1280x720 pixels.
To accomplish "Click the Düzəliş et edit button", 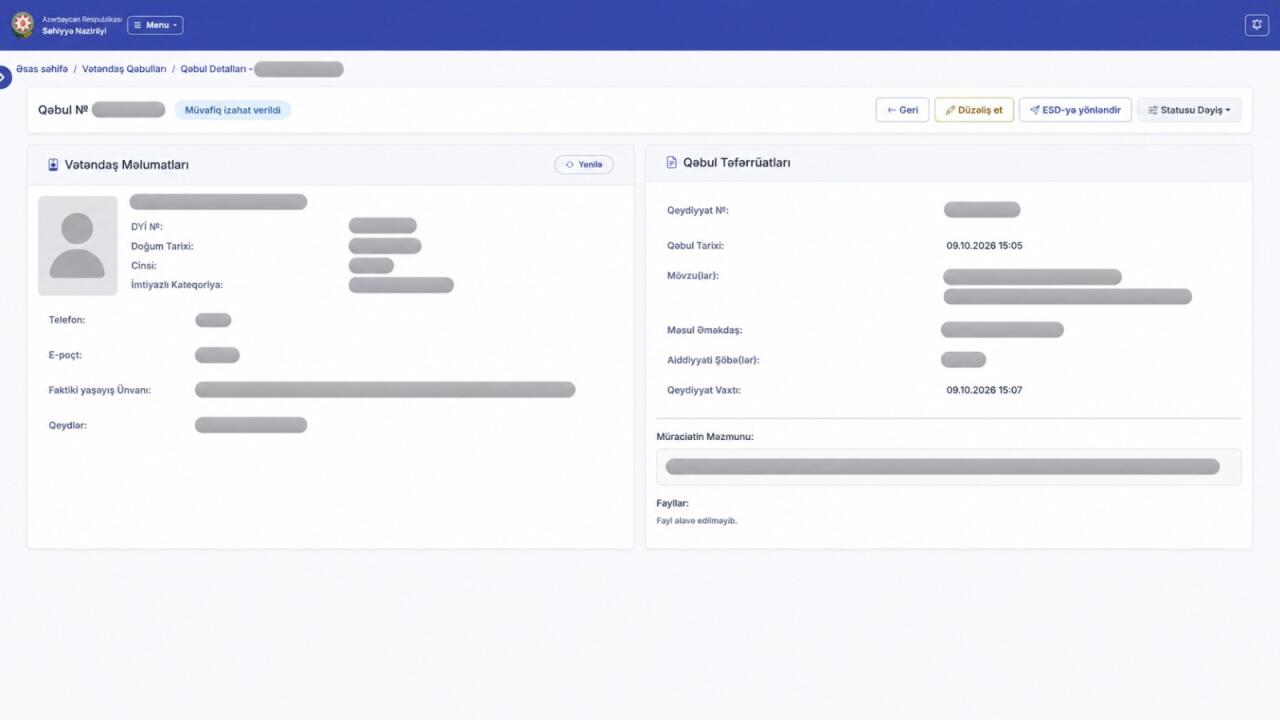I will click(974, 110).
